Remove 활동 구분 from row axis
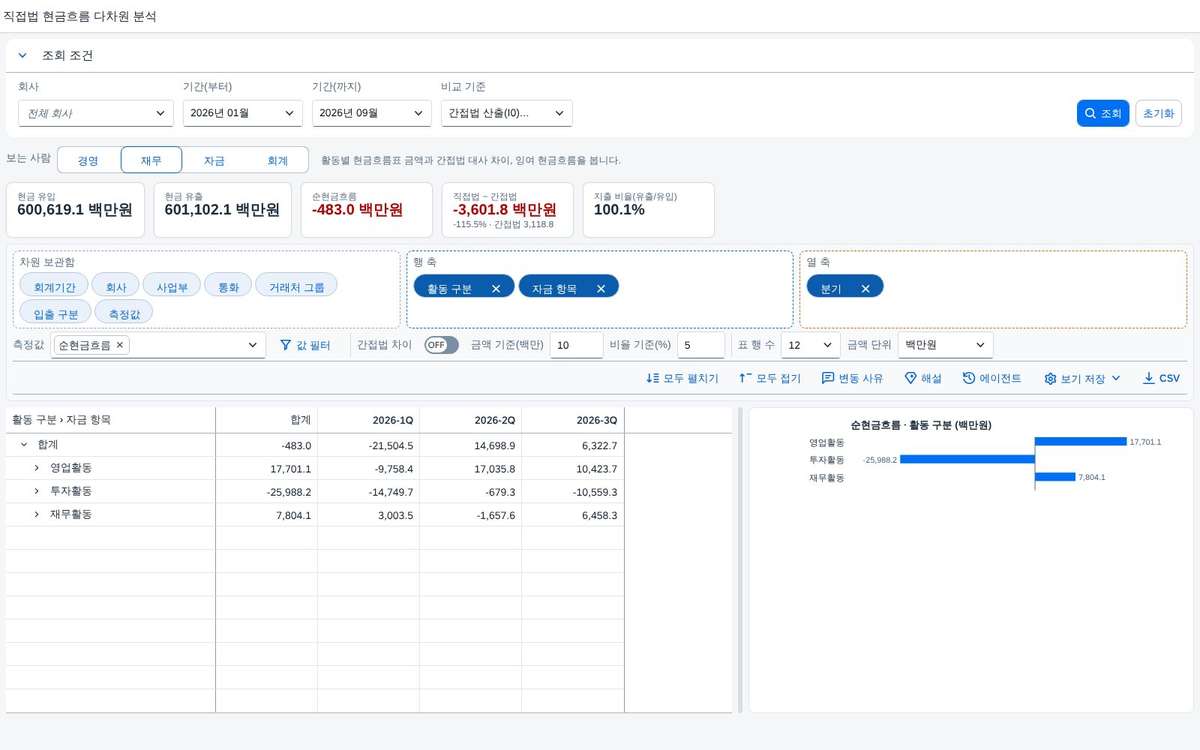The height and width of the screenshot is (750, 1200). 496,288
